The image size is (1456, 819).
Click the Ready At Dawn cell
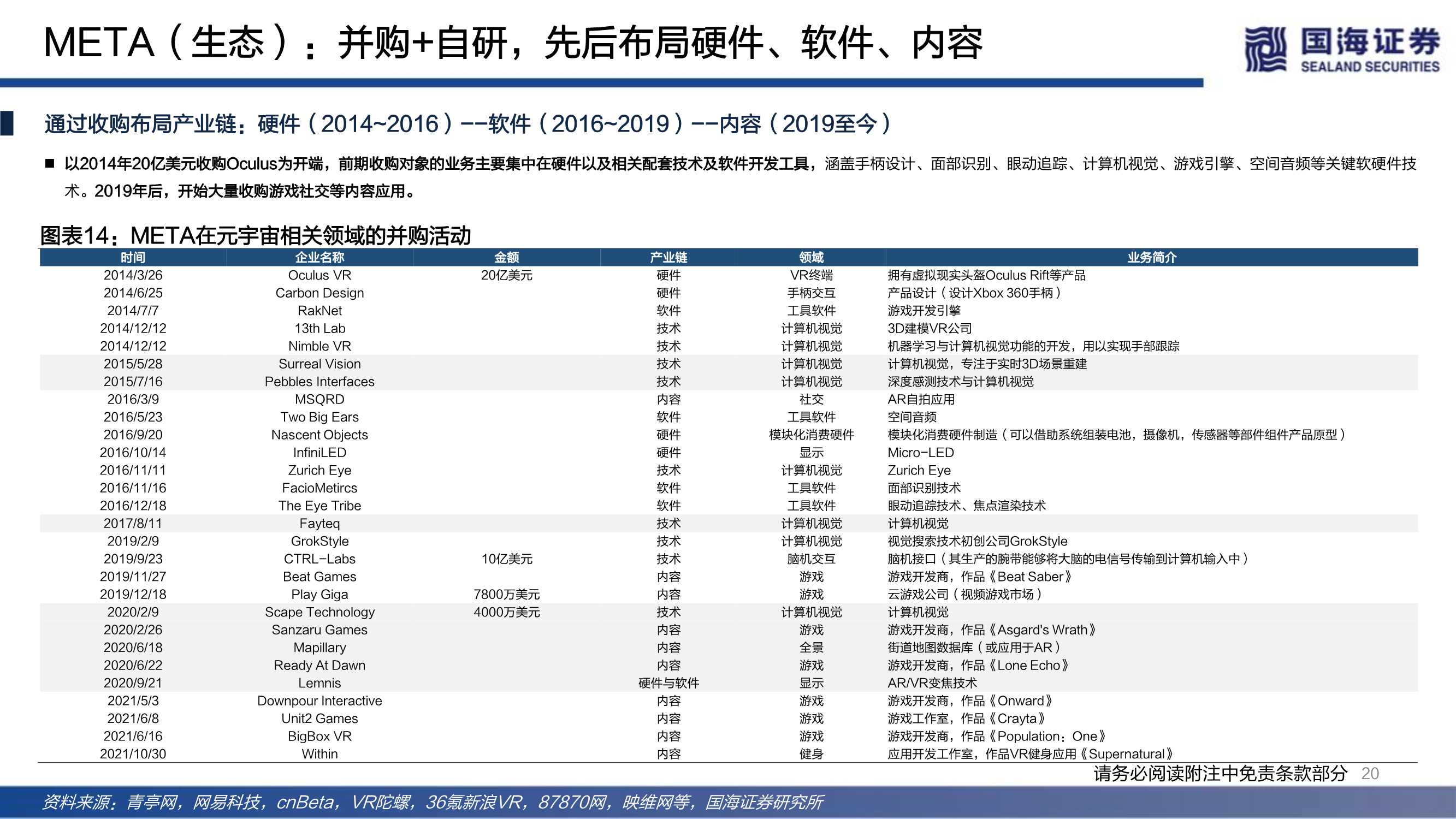click(x=319, y=665)
